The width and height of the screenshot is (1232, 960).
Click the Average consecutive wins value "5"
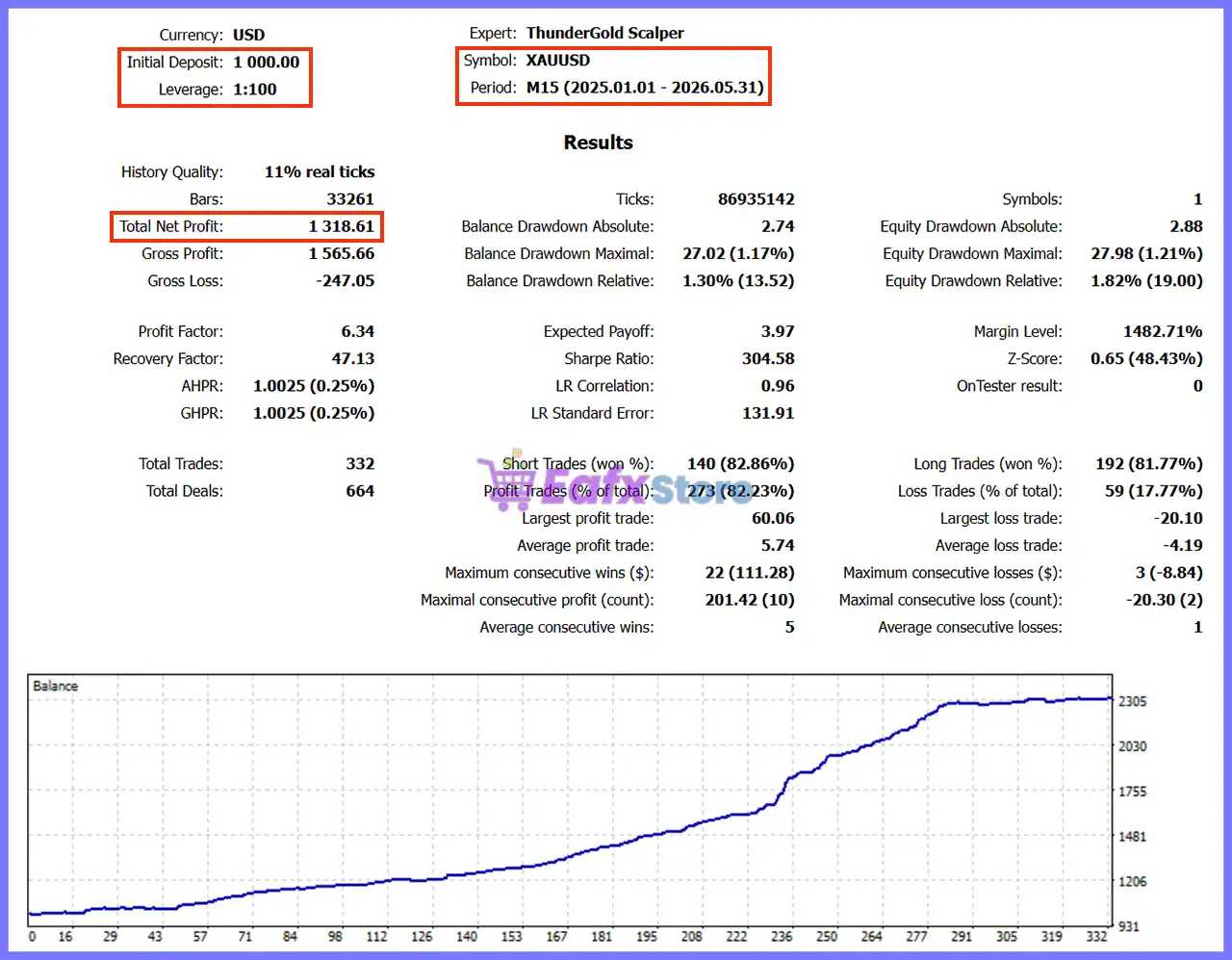coord(789,628)
